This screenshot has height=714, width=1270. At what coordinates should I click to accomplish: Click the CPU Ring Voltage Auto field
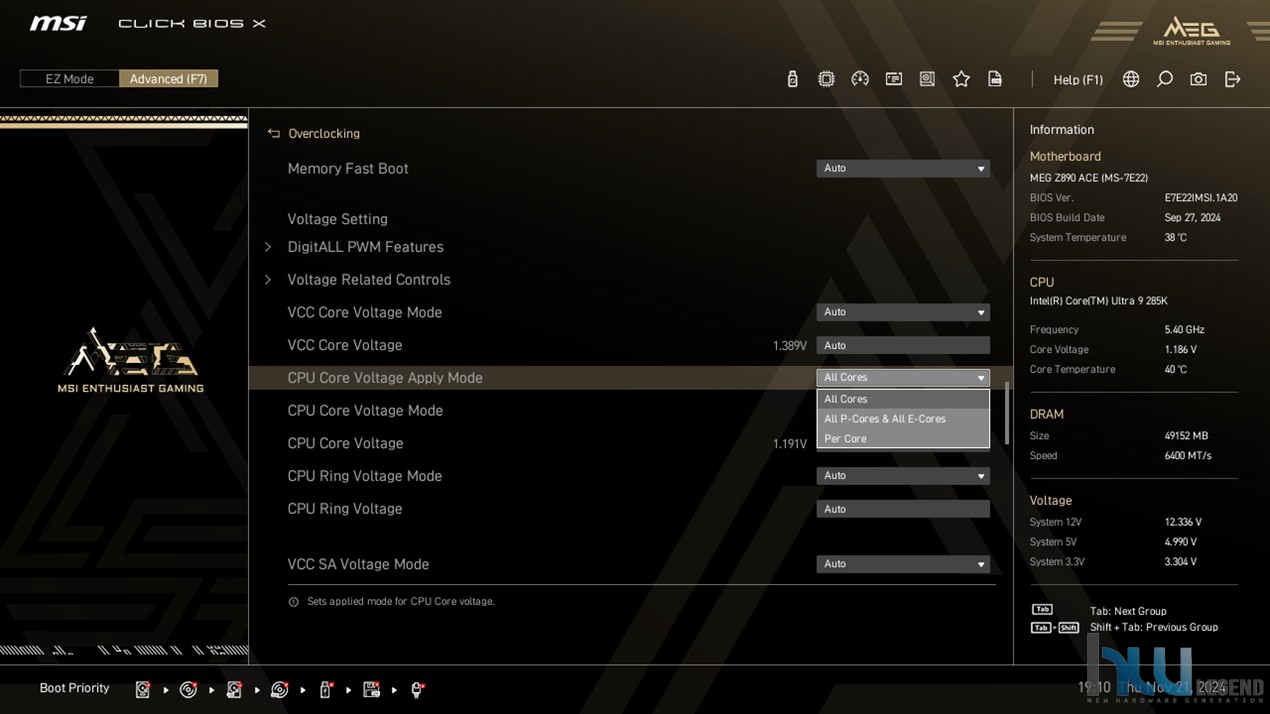[903, 509]
